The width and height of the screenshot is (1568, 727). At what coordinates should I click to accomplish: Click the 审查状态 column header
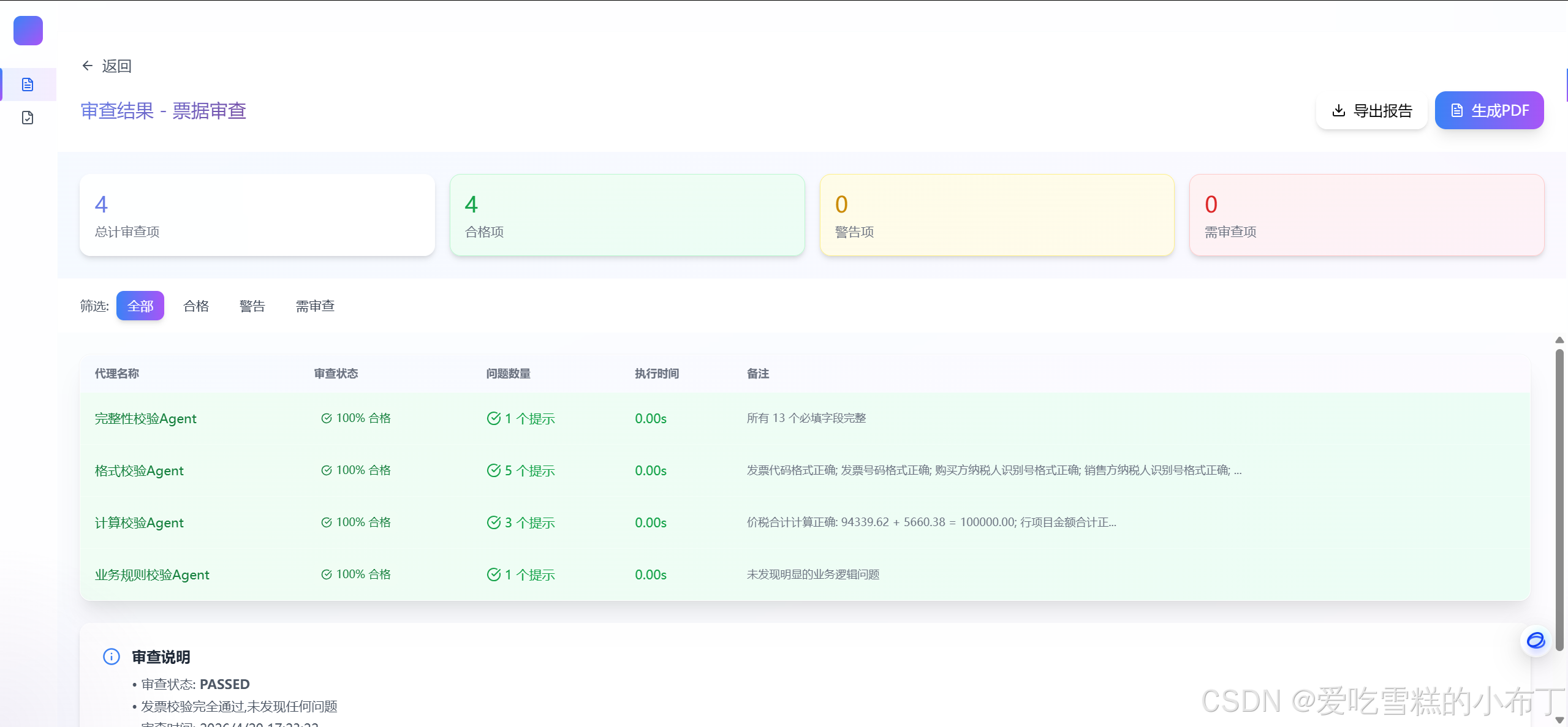(x=336, y=374)
